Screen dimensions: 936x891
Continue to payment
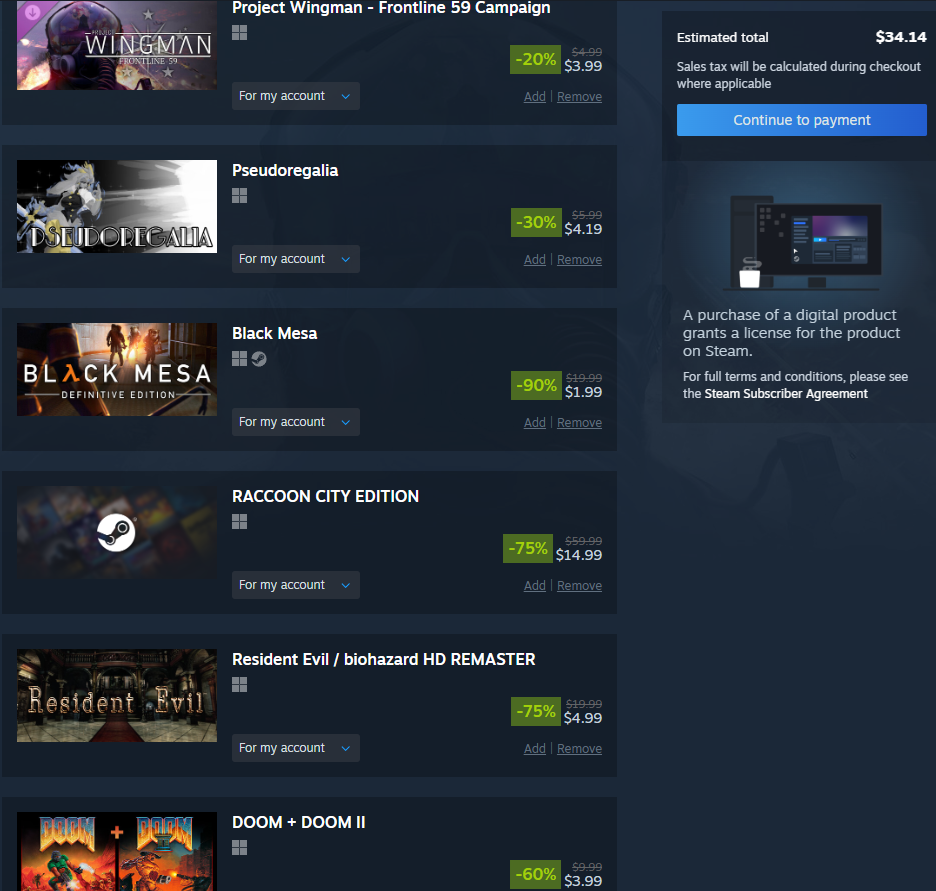tap(802, 120)
